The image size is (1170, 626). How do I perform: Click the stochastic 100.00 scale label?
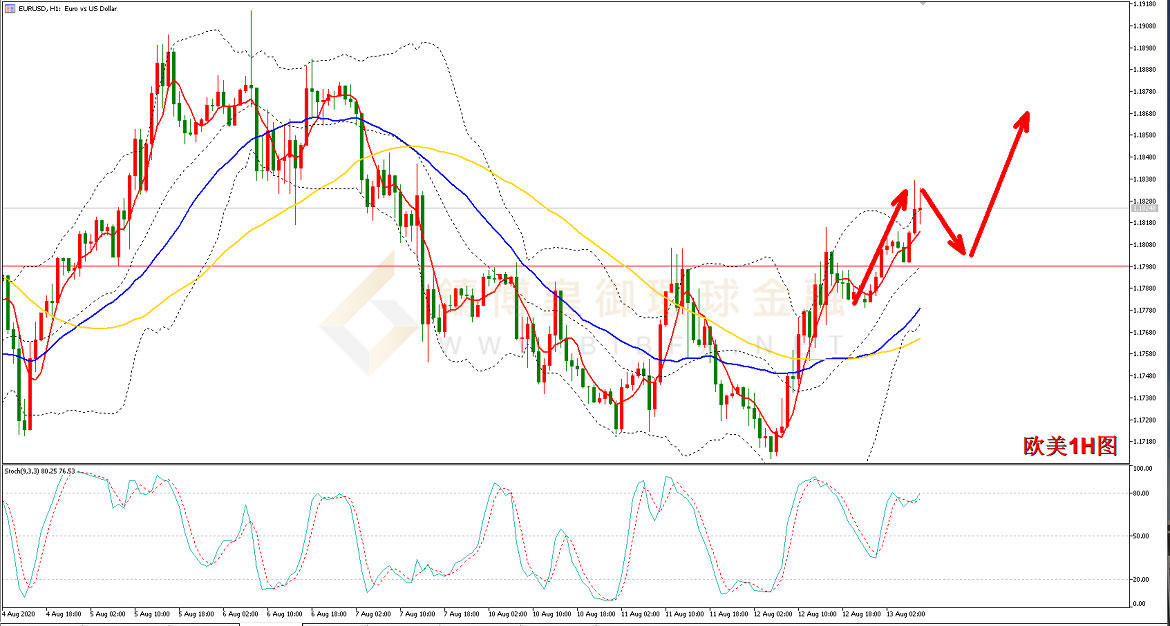[x=1144, y=468]
